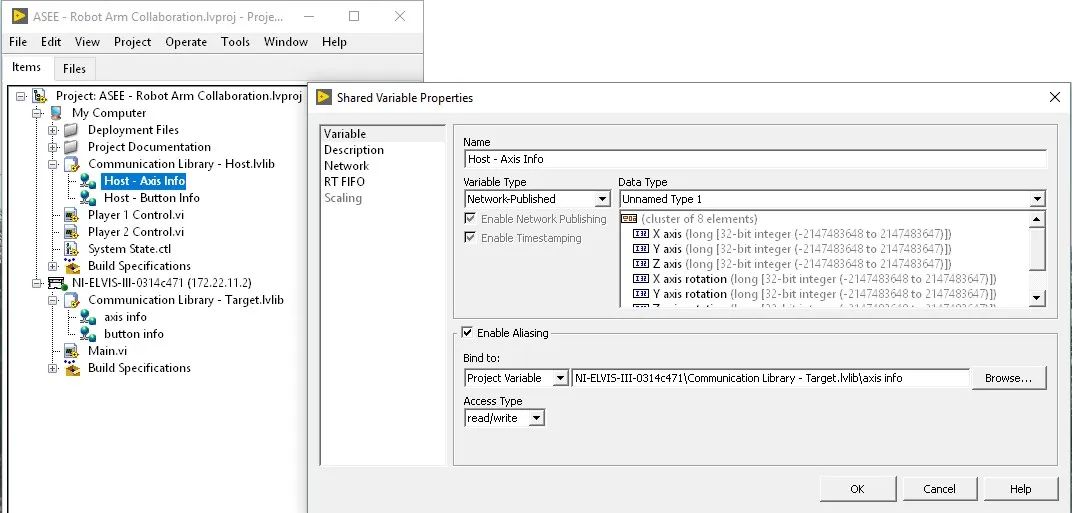
Task: Click the Communication Library - Host.lvlib icon
Action: click(72, 164)
